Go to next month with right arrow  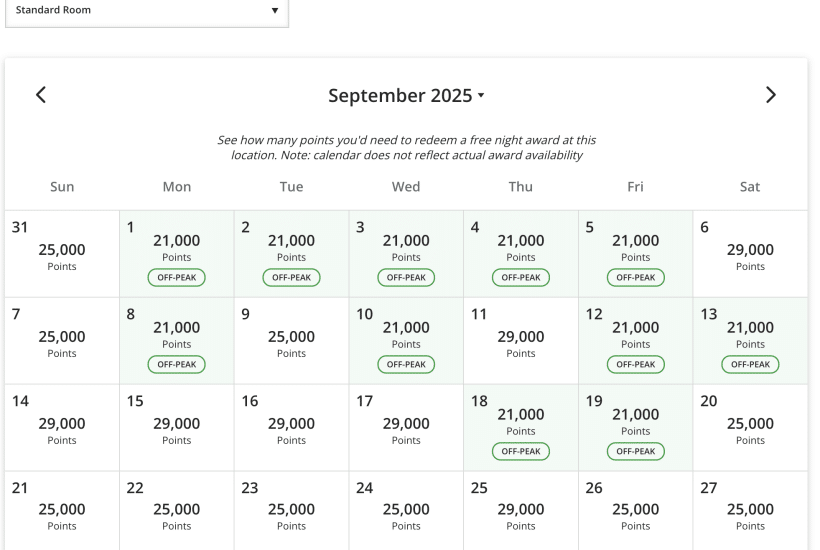pos(770,95)
